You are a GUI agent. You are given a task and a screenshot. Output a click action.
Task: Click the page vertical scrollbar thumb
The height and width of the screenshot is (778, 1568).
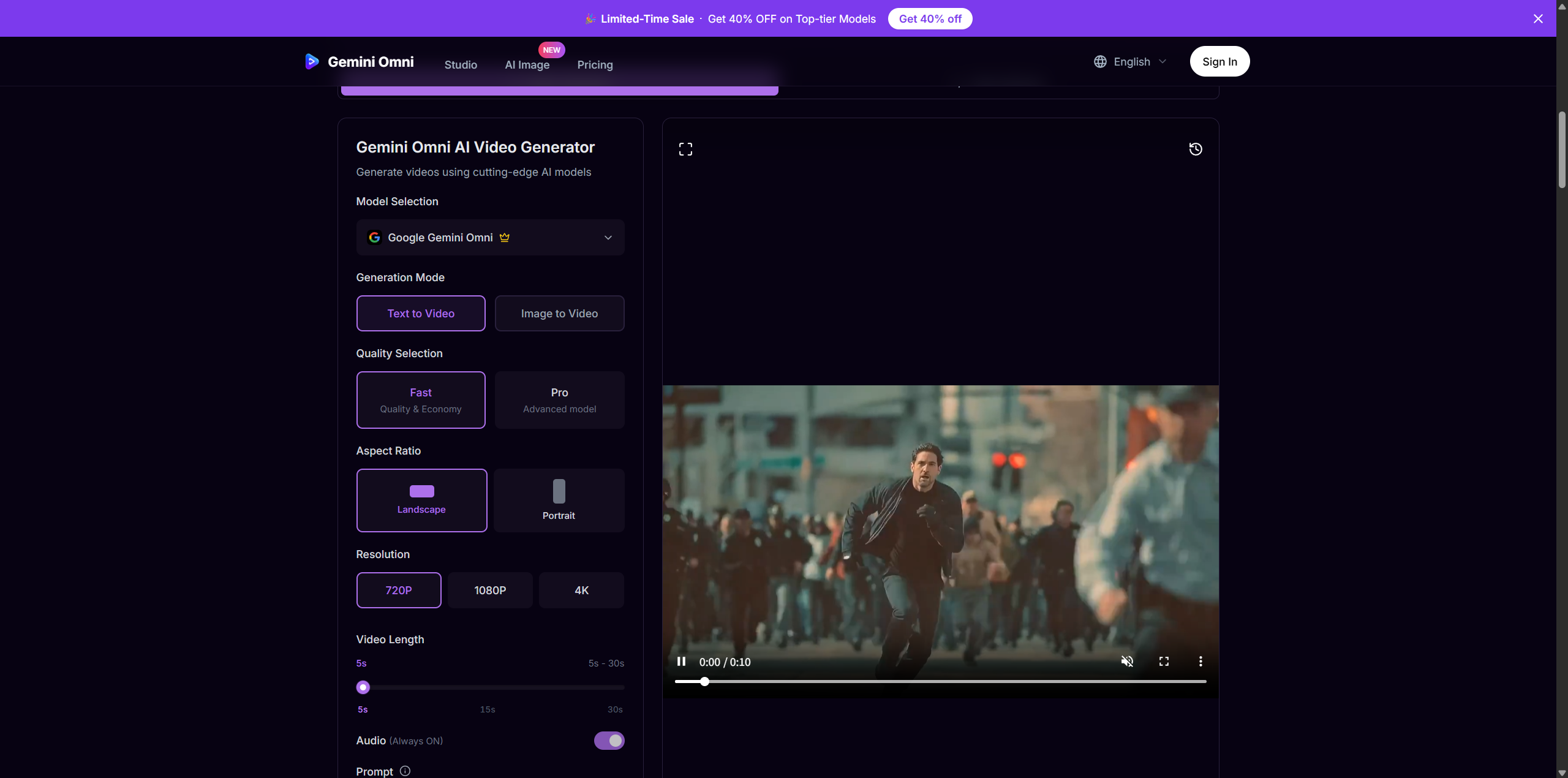[1562, 150]
